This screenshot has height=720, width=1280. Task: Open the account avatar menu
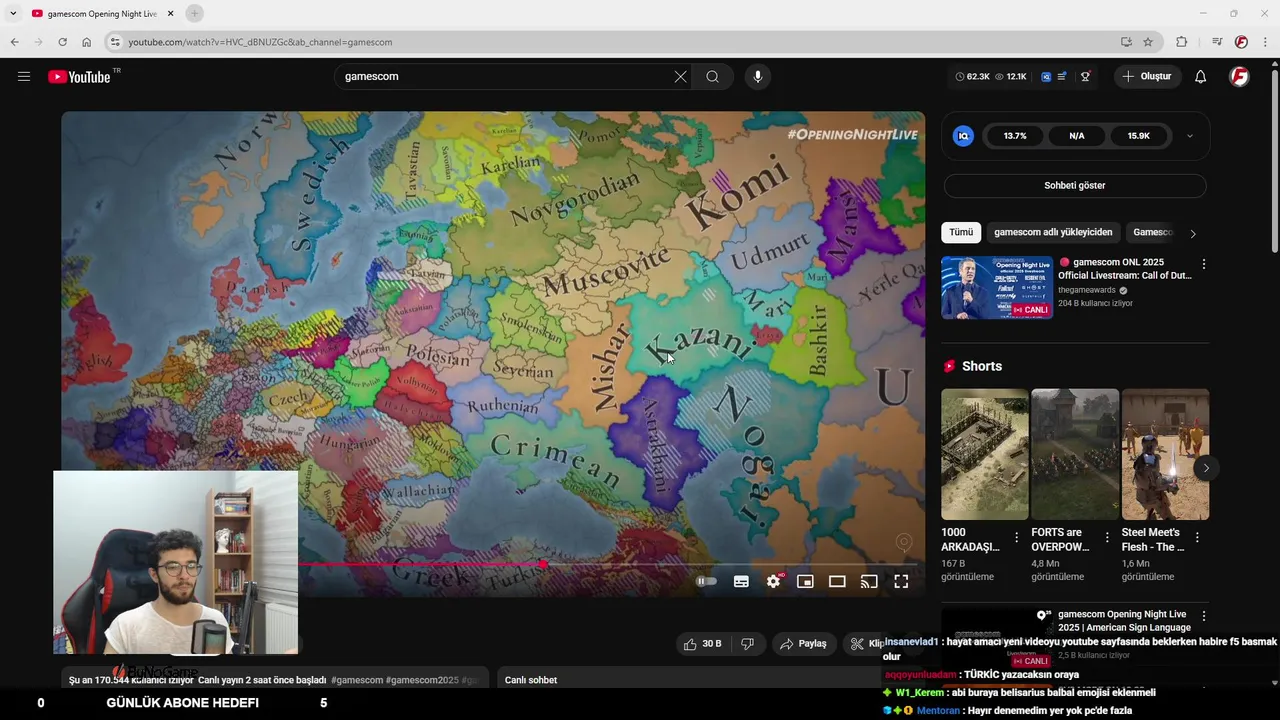click(x=1239, y=77)
